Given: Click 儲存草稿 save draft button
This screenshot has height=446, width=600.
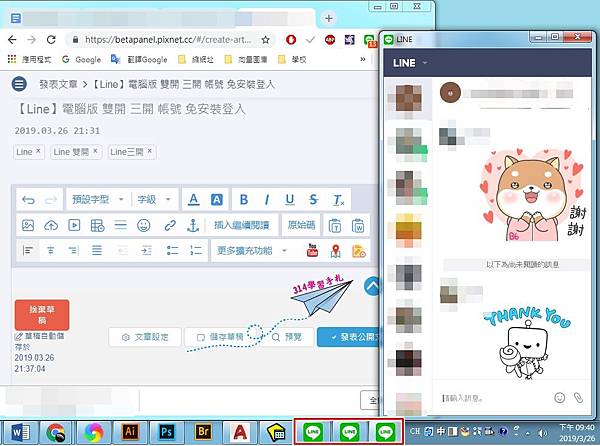Looking at the screenshot, I should (220, 337).
